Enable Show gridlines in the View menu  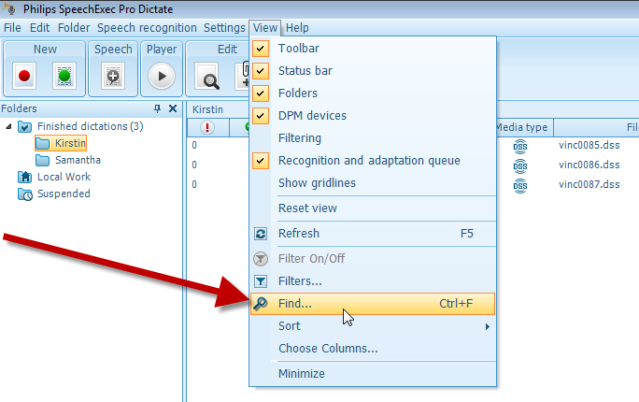point(317,183)
